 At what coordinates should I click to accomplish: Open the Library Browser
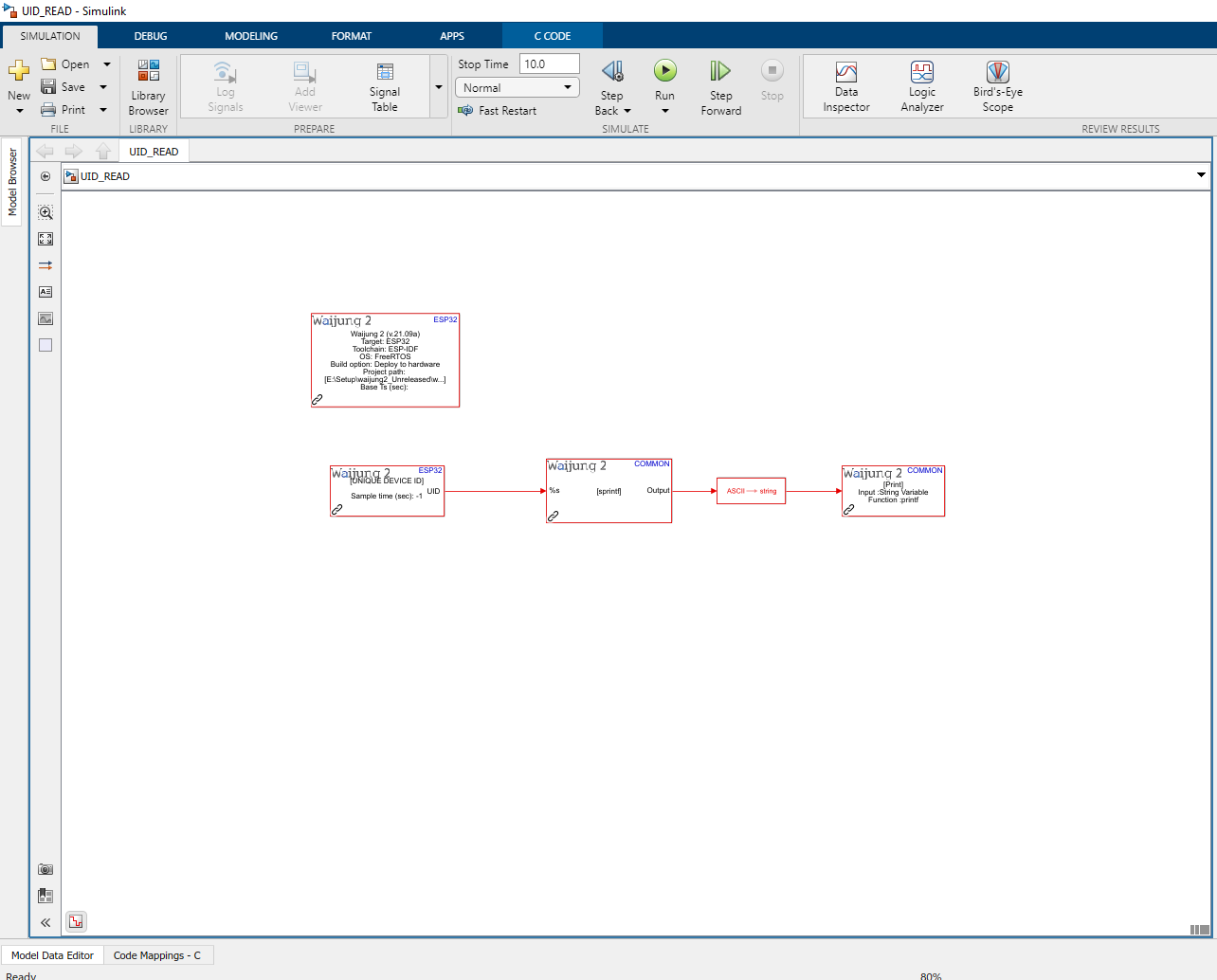pos(148,87)
